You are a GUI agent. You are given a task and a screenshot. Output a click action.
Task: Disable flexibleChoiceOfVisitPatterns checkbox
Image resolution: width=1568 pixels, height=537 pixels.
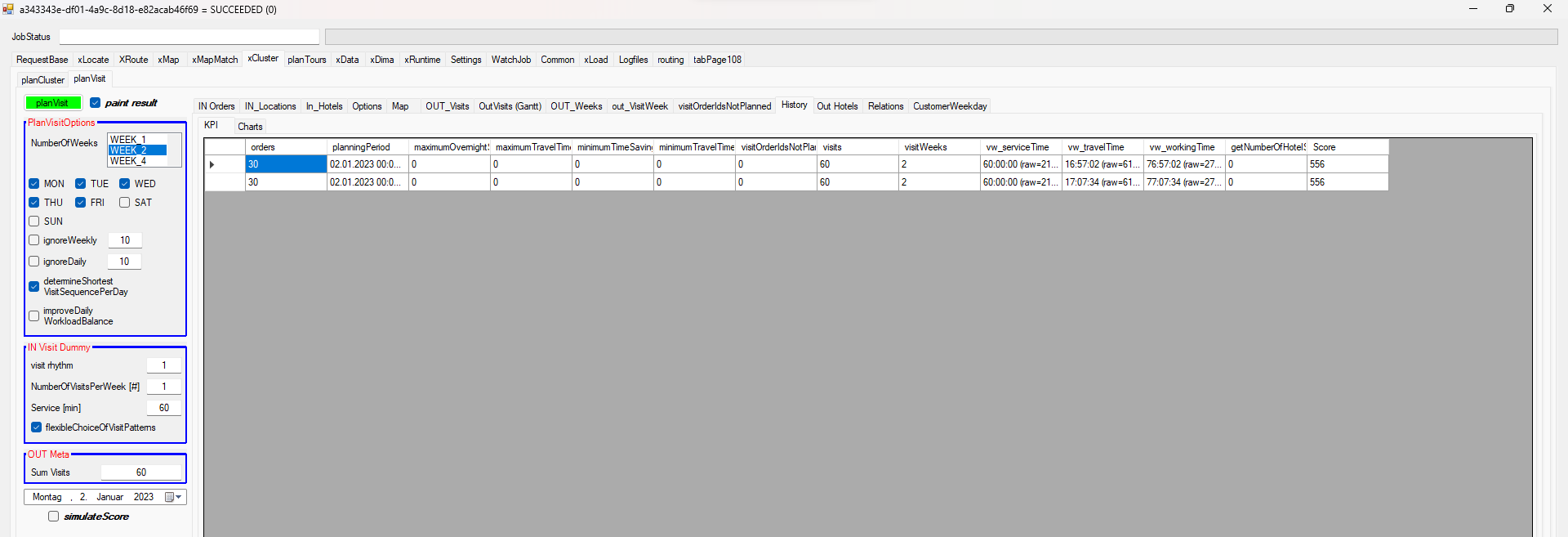point(37,427)
